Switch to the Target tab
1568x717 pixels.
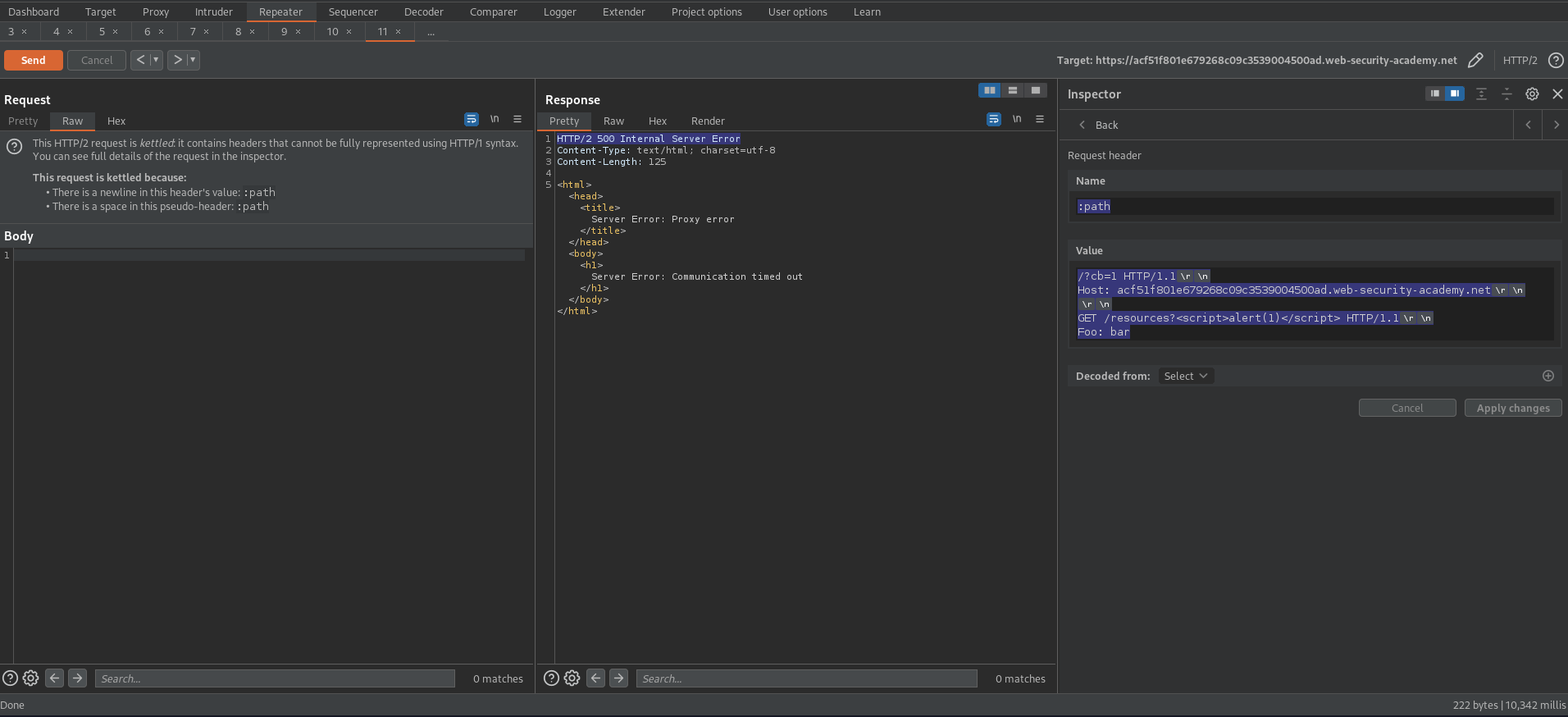click(x=101, y=11)
